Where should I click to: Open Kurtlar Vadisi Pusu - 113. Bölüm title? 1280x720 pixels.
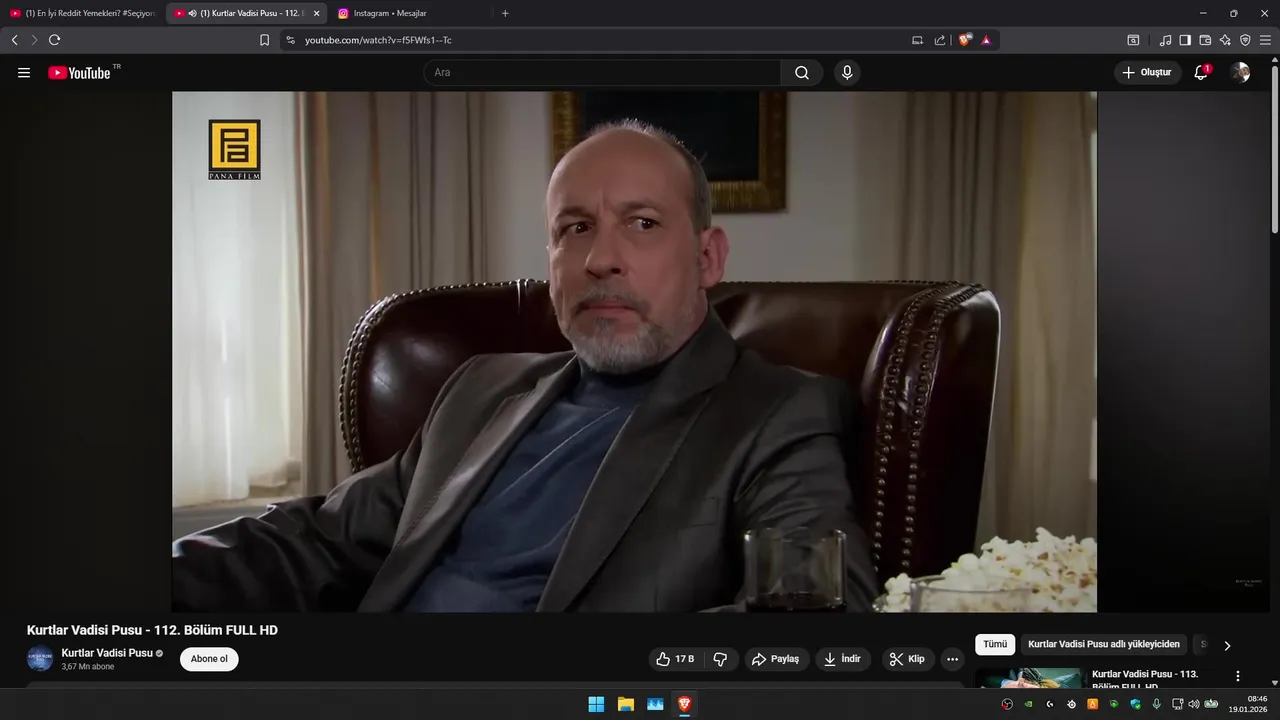click(x=1145, y=679)
